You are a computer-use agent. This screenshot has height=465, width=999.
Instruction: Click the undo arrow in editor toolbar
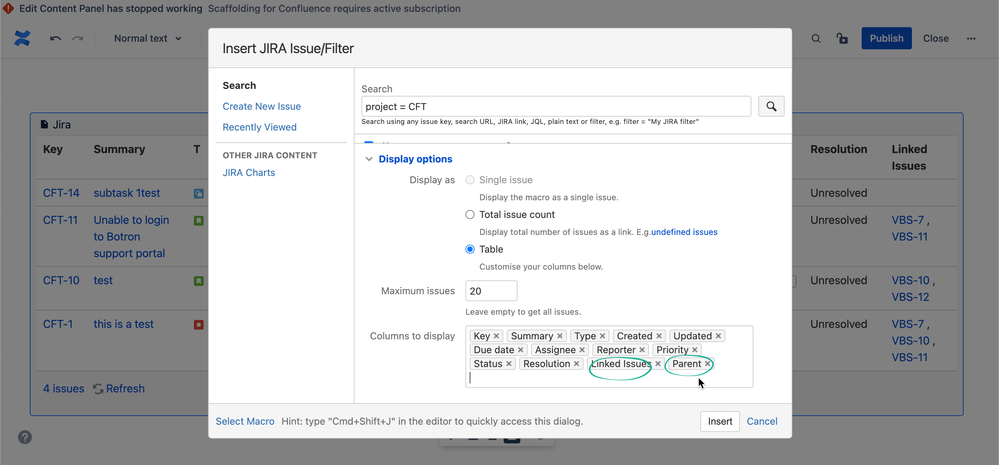[x=55, y=38]
